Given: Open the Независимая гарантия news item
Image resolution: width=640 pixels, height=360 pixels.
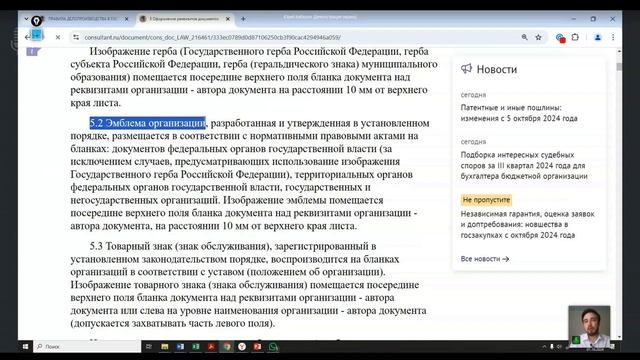Looking at the screenshot, I should (x=527, y=224).
